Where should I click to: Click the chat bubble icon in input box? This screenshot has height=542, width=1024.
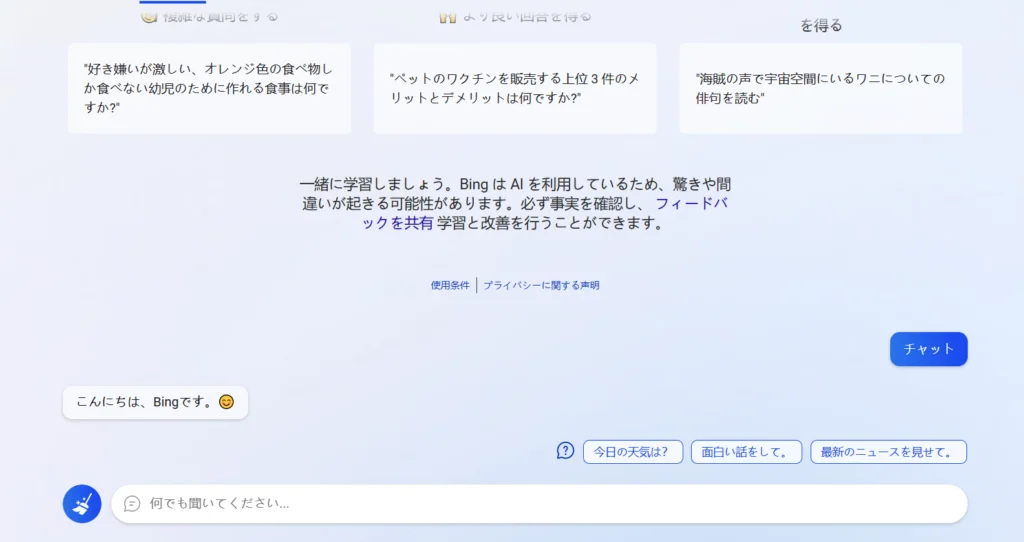coord(132,503)
